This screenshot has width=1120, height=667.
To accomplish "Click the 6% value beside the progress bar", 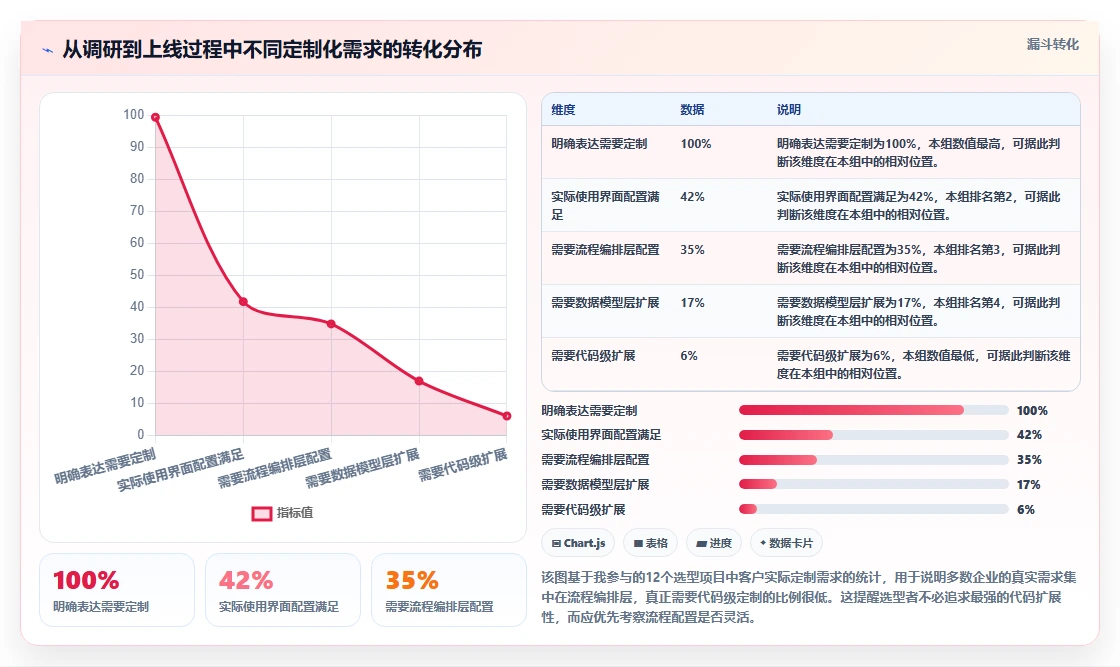I will tap(1026, 510).
